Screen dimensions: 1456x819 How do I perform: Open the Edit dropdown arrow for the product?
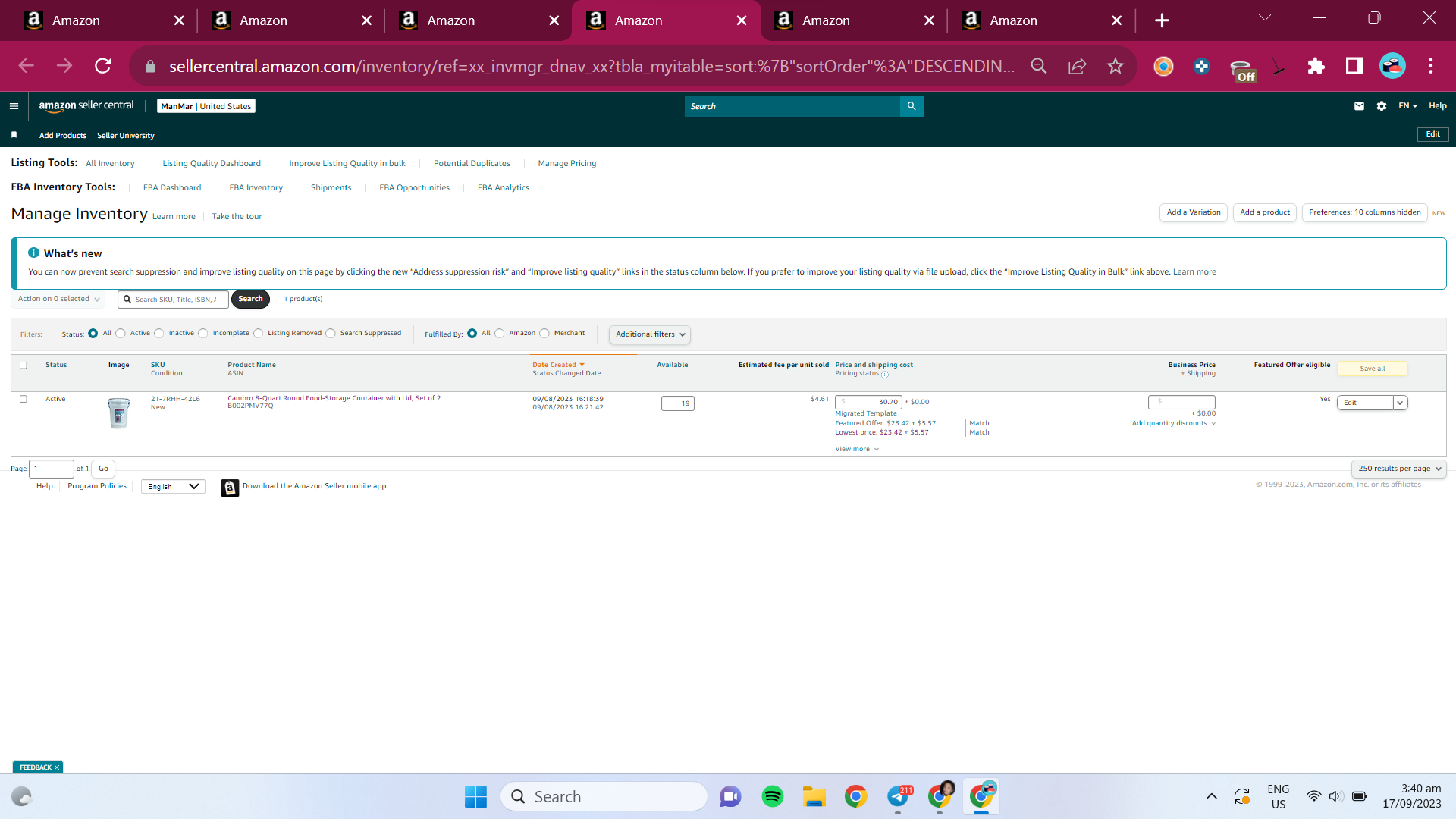(1400, 403)
